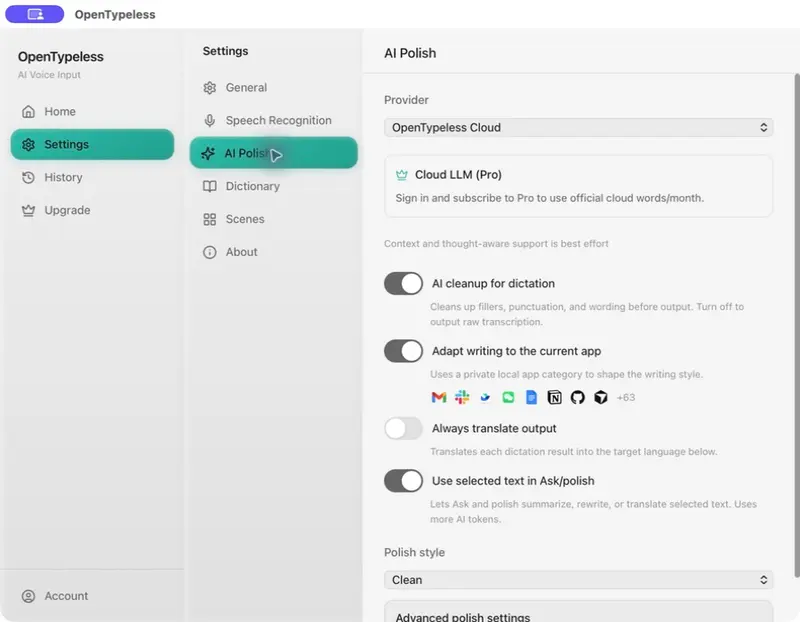The height and width of the screenshot is (622, 800).
Task: Select the highlighted Settings item in left sidebar
Action: [x=92, y=144]
